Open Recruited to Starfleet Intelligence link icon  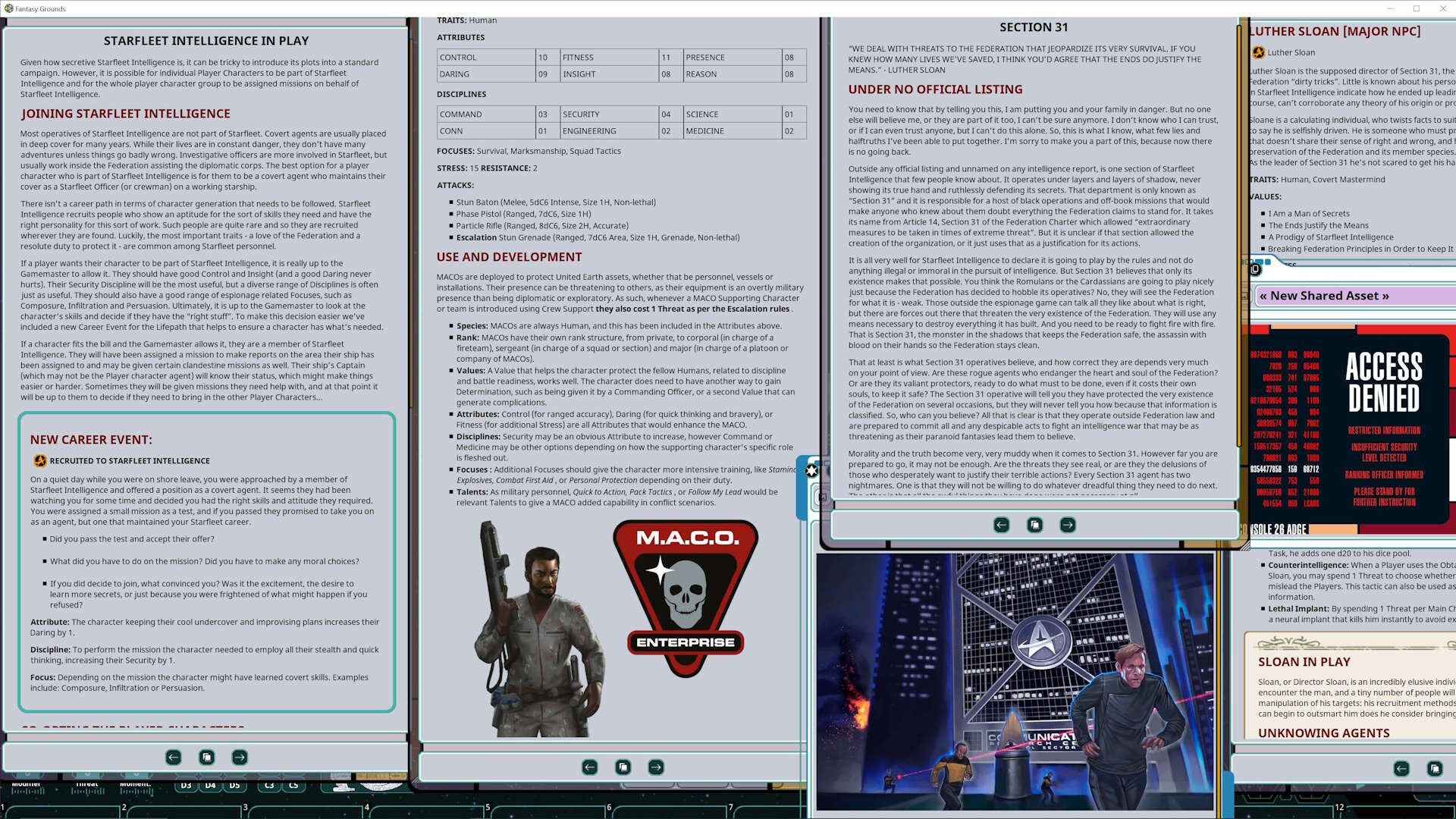click(x=40, y=460)
